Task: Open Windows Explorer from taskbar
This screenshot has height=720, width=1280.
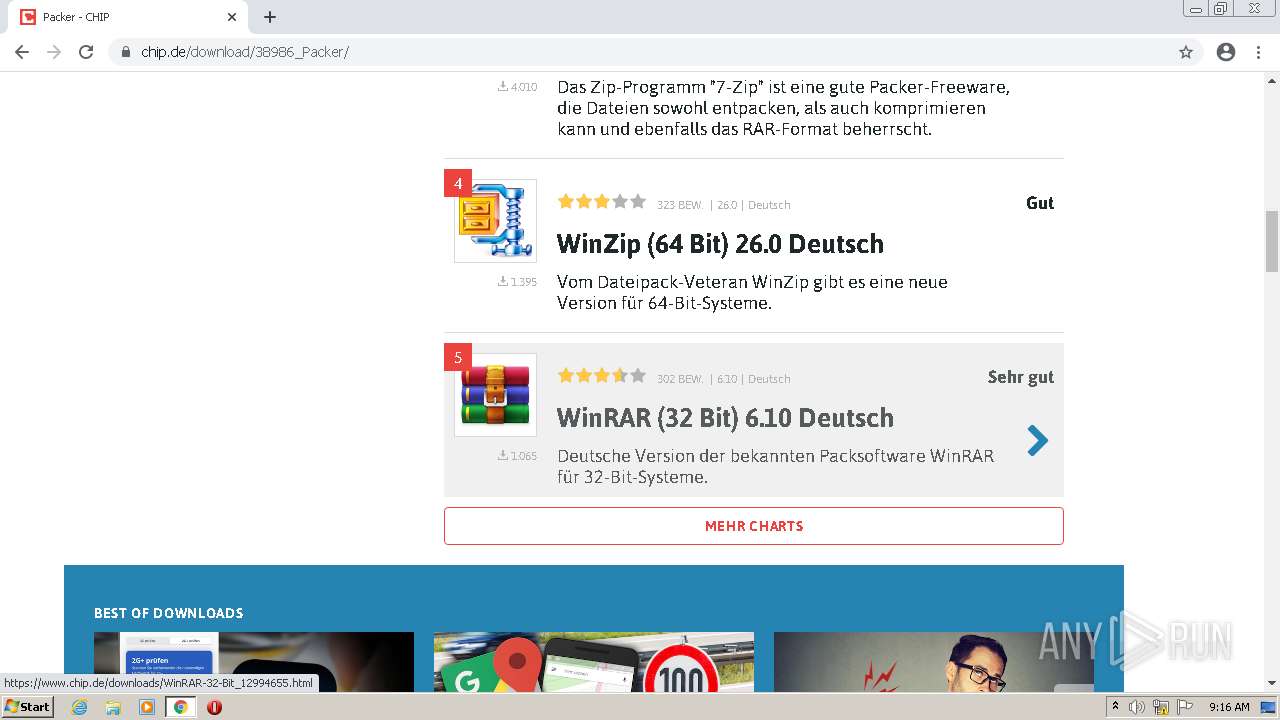Action: (113, 707)
